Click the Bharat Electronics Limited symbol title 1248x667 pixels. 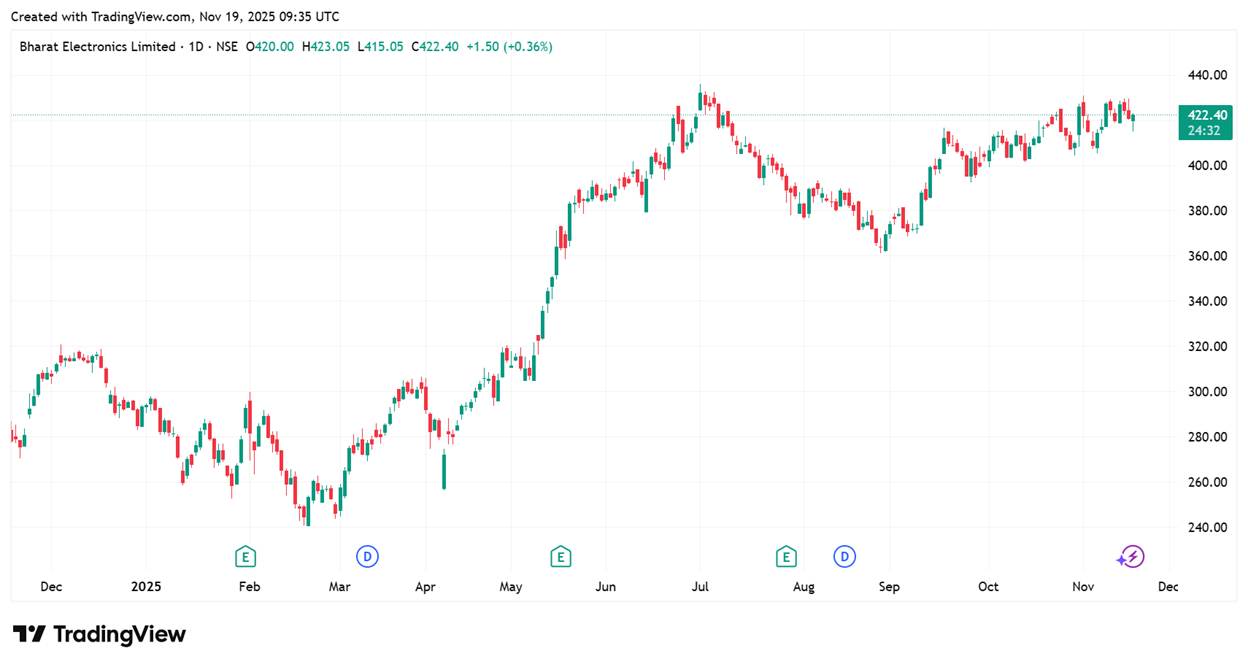point(97,47)
